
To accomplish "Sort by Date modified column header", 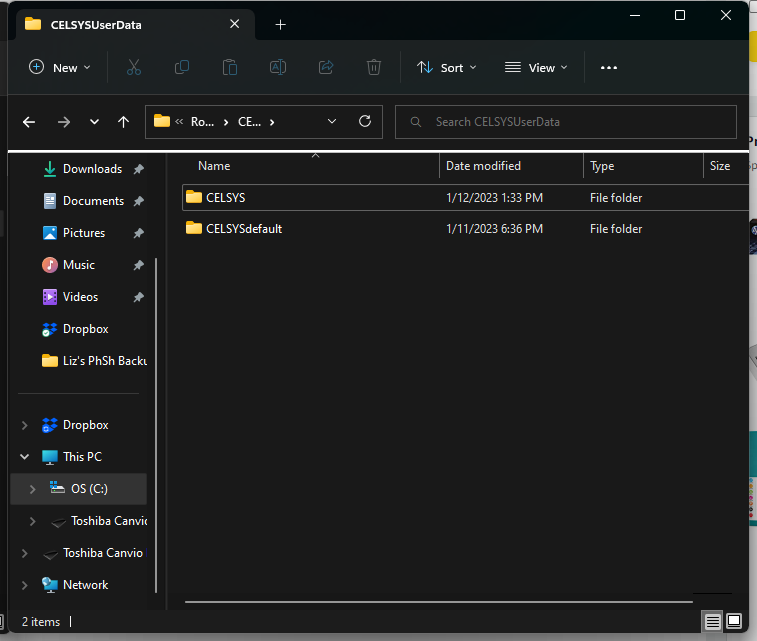I will pos(483,166).
